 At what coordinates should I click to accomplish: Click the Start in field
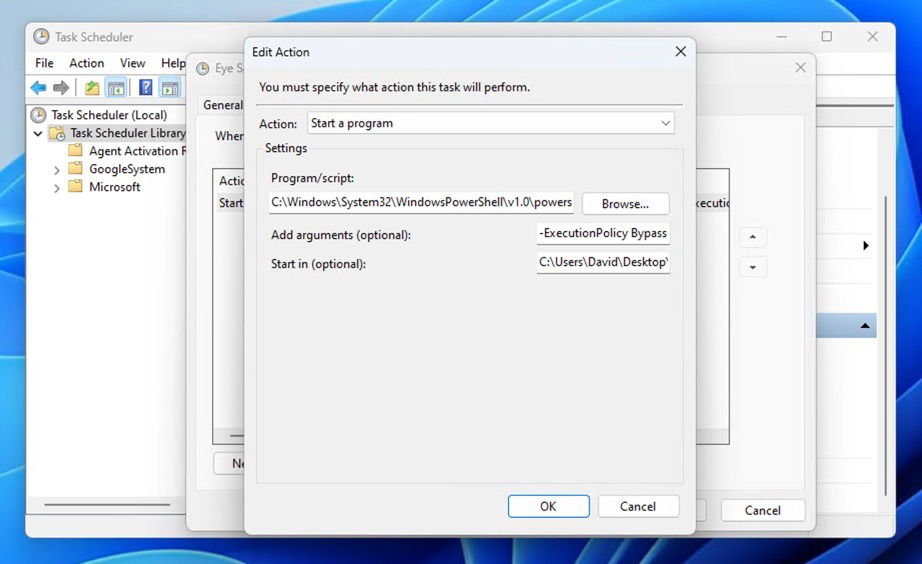[603, 262]
